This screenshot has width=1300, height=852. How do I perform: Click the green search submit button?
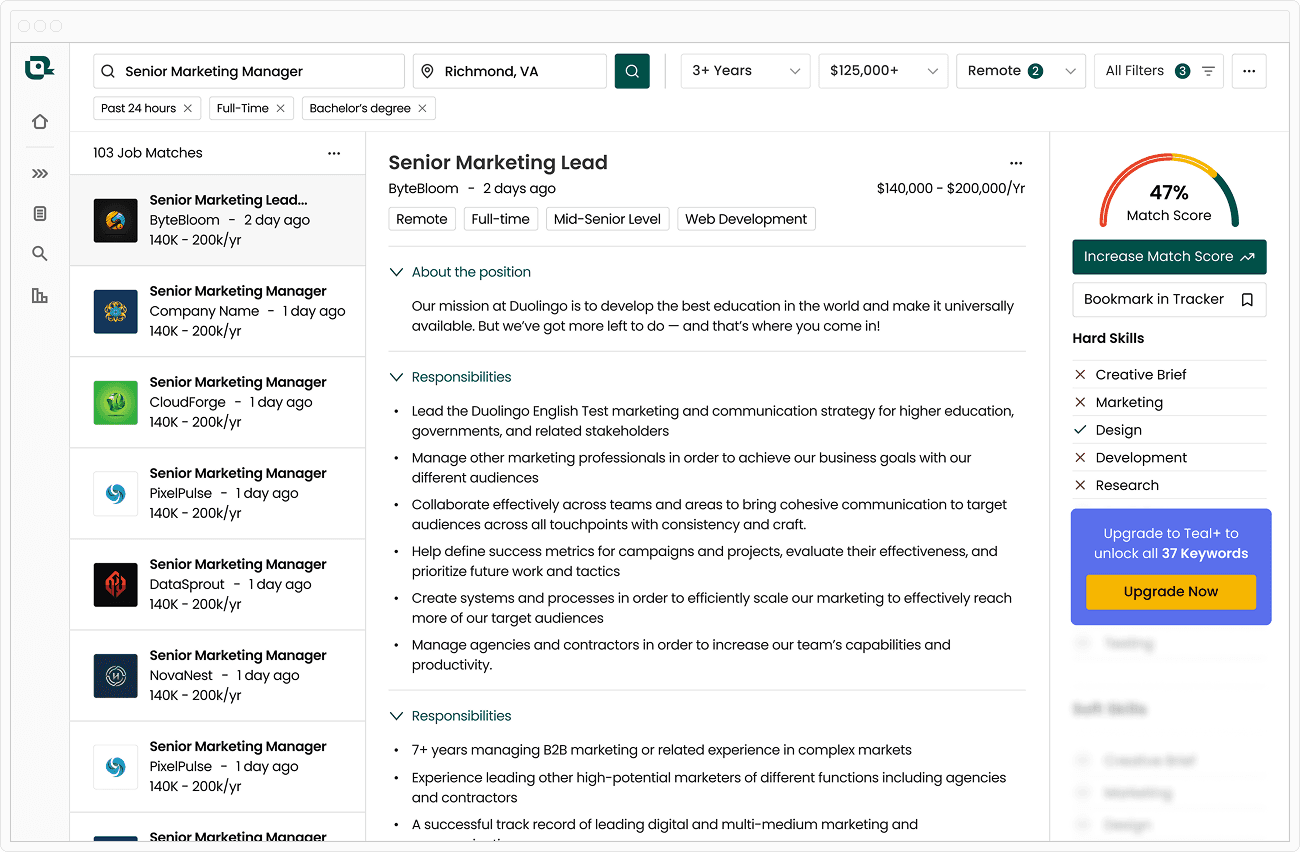coord(632,71)
